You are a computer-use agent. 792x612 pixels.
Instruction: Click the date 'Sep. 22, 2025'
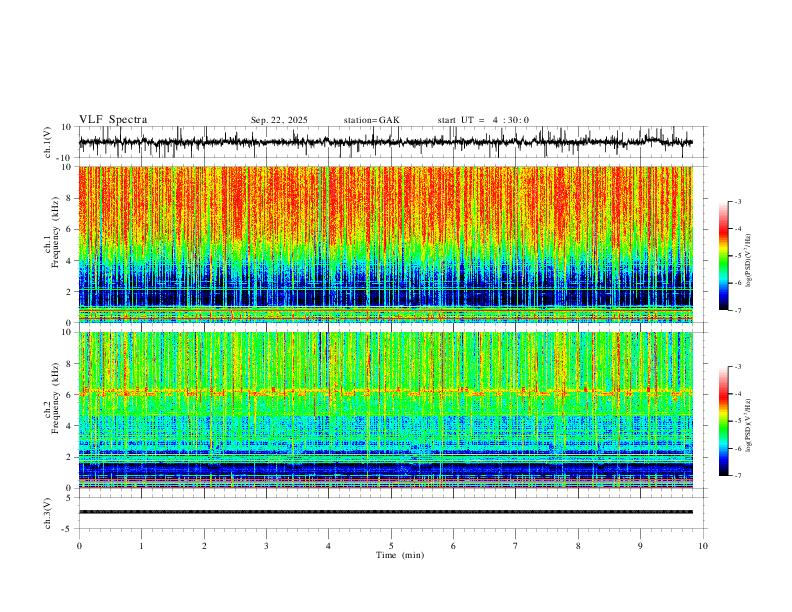click(x=279, y=120)
